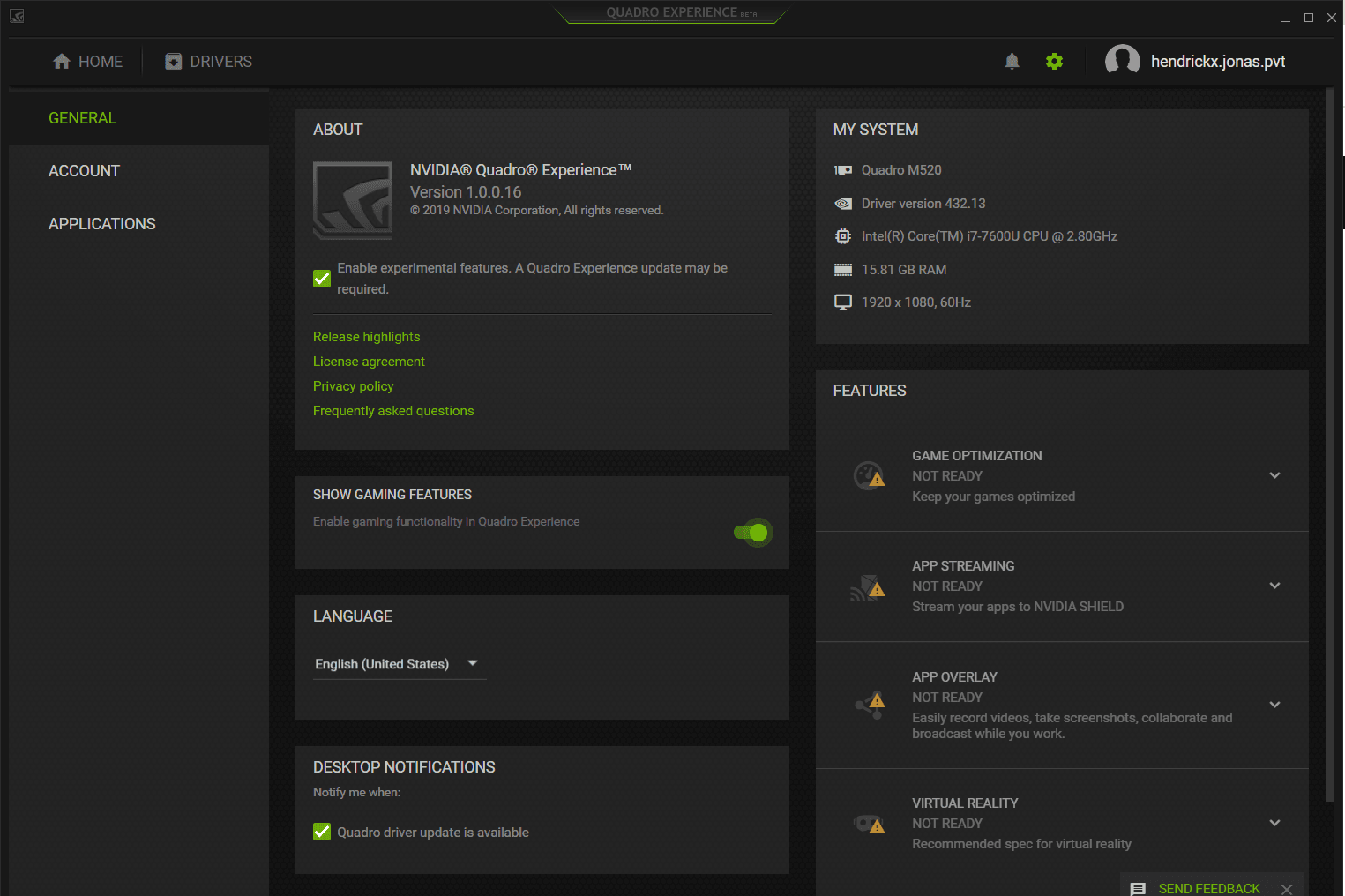The width and height of the screenshot is (1345, 896).
Task: Uncheck Quadro driver update notification
Action: point(322,832)
